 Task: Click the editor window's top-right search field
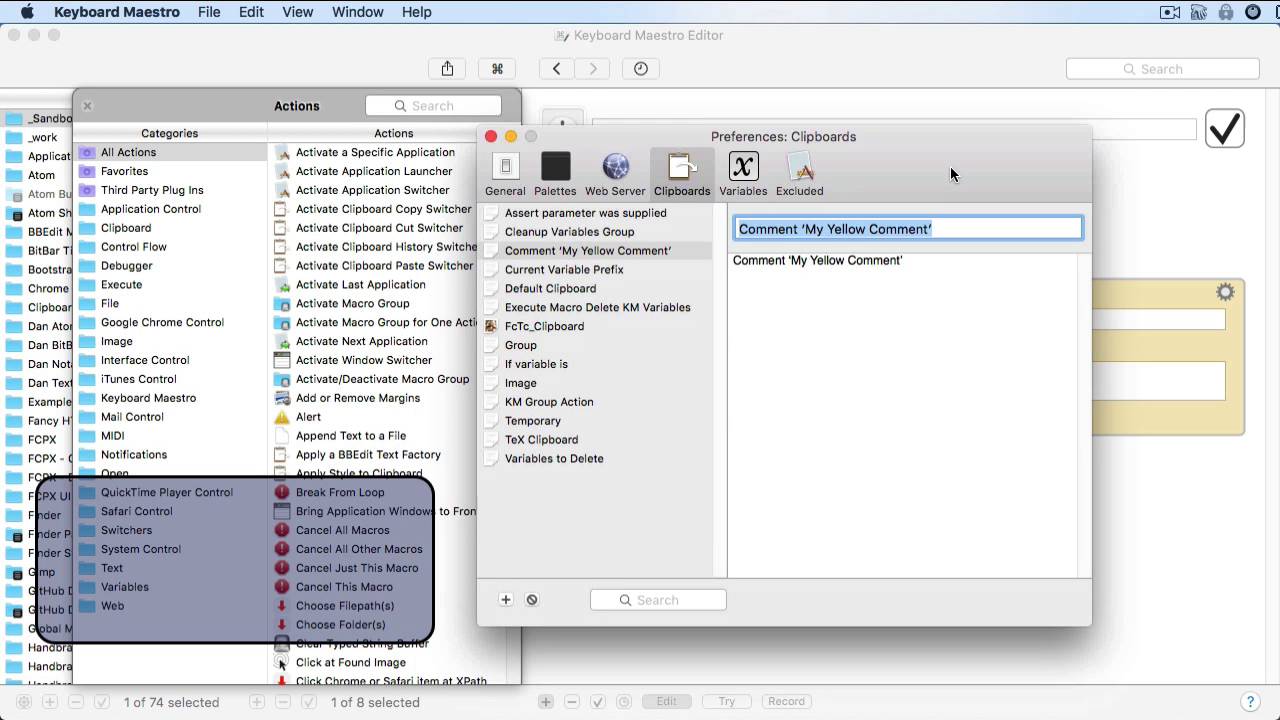1162,69
